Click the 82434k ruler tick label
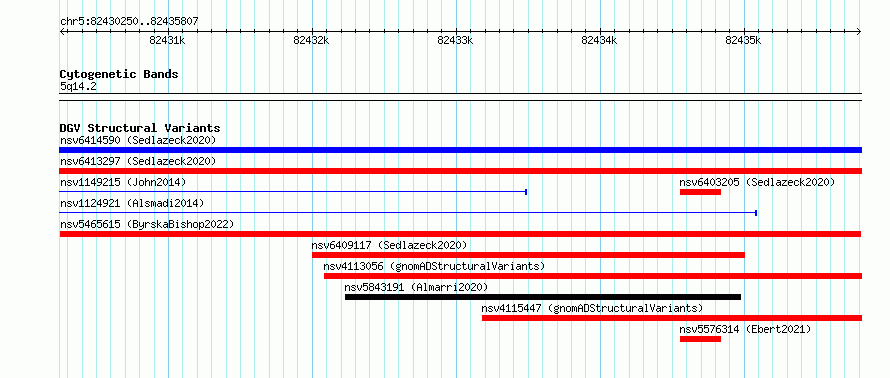The width and height of the screenshot is (890, 378). [599, 40]
